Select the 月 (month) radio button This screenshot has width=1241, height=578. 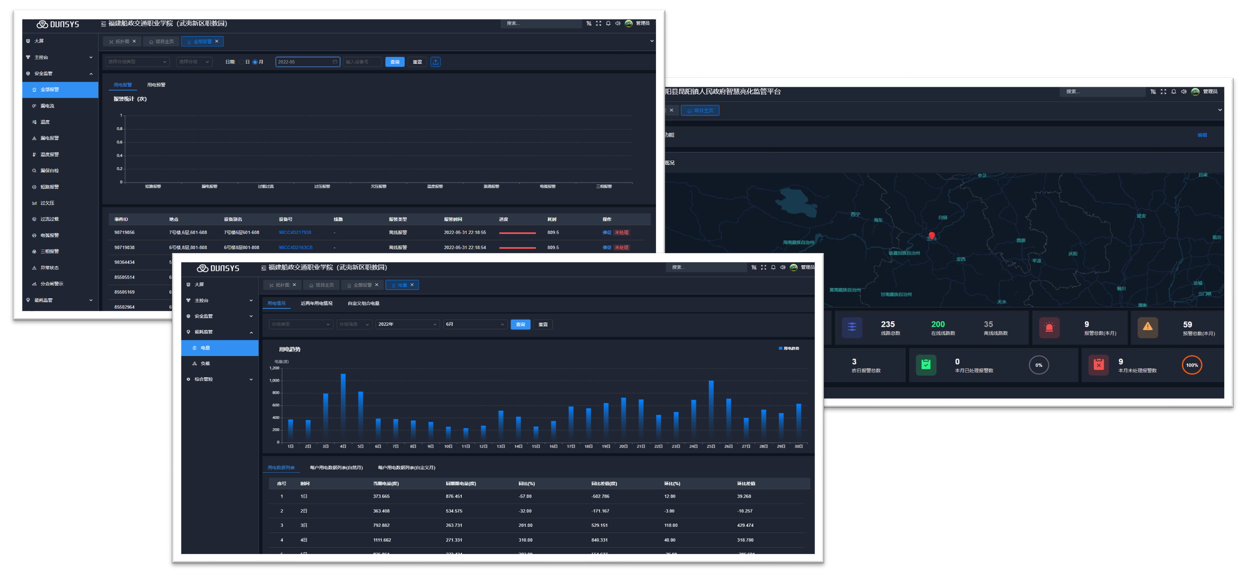coord(256,62)
